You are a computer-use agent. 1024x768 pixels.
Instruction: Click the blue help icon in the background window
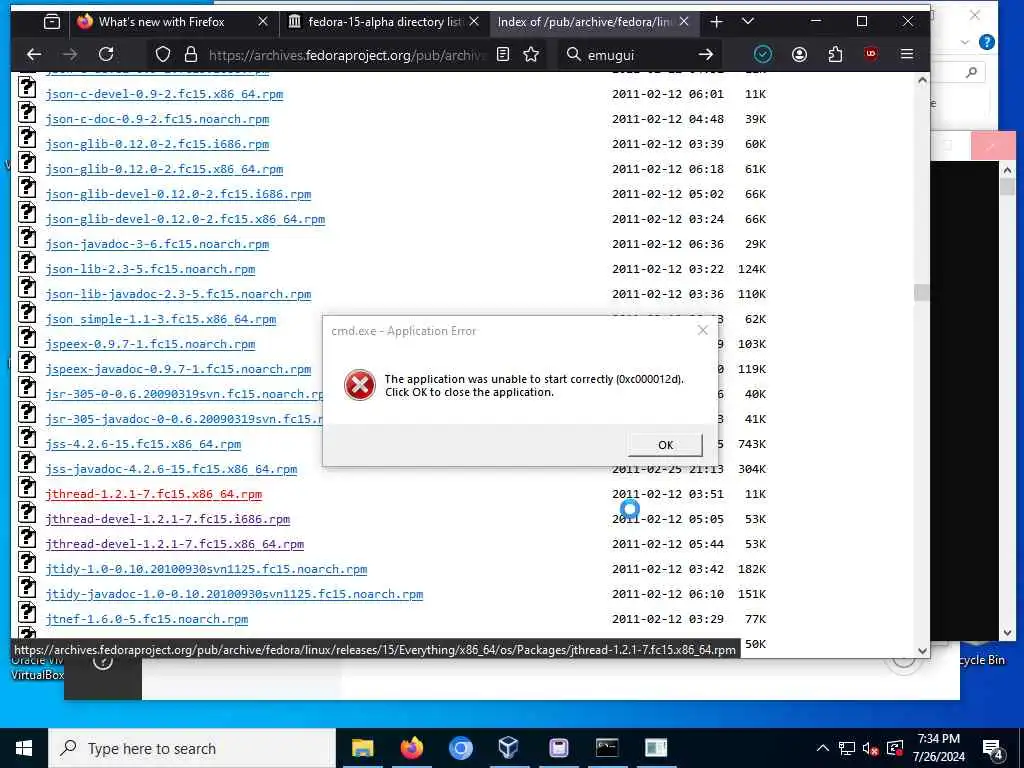coord(987,42)
